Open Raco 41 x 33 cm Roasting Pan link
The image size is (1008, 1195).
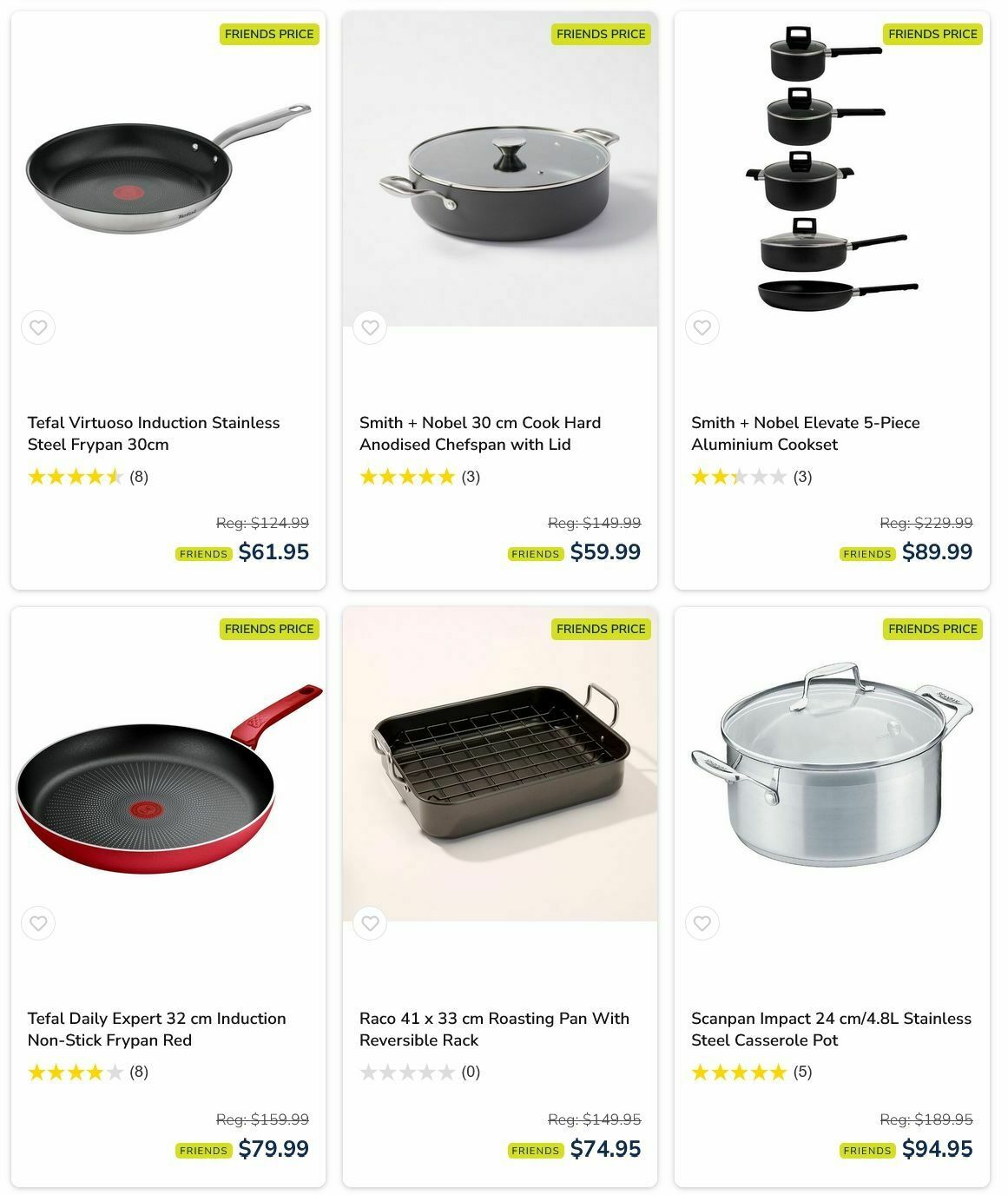point(494,1029)
